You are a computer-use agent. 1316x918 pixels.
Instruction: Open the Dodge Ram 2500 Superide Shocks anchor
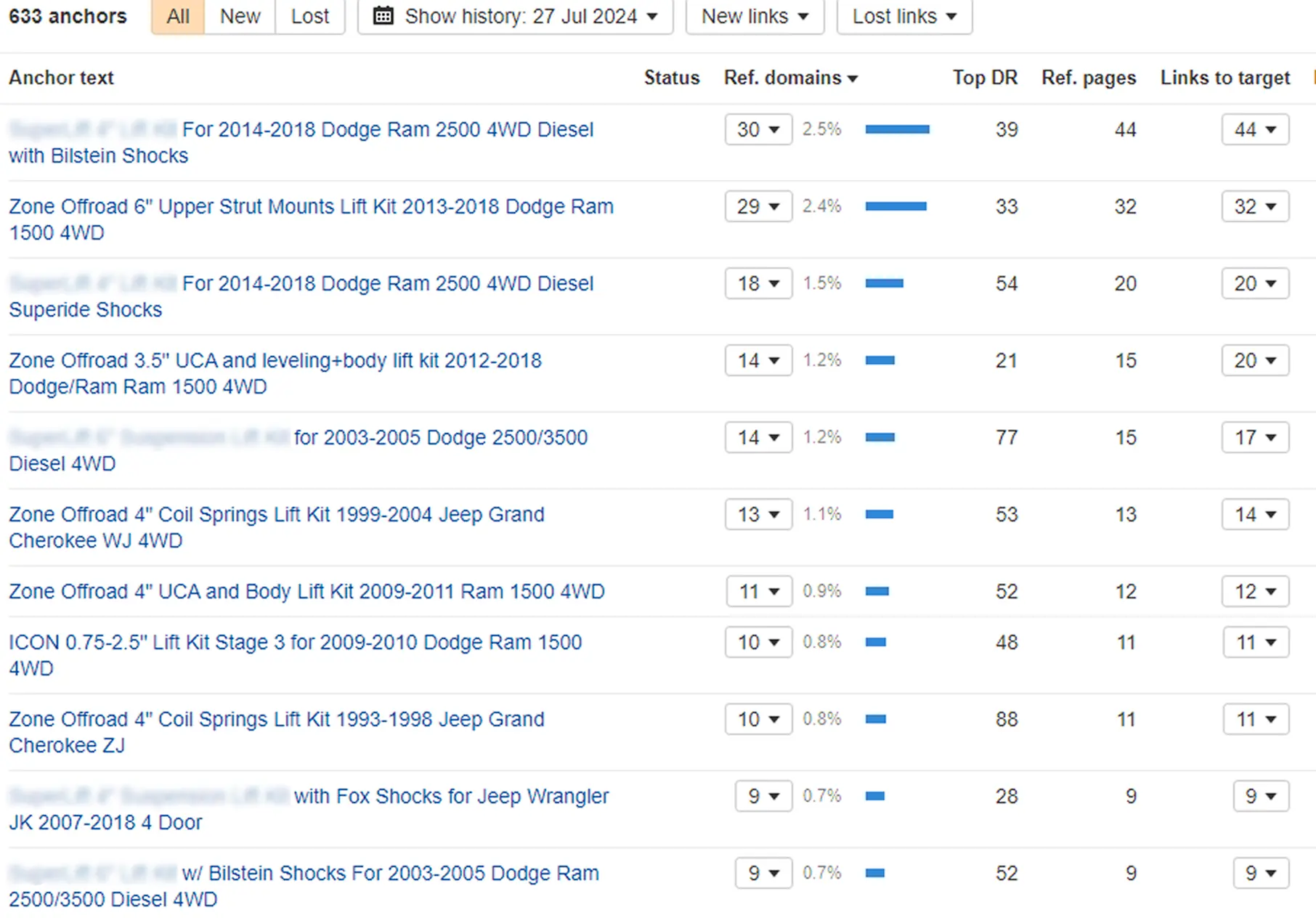tap(301, 296)
